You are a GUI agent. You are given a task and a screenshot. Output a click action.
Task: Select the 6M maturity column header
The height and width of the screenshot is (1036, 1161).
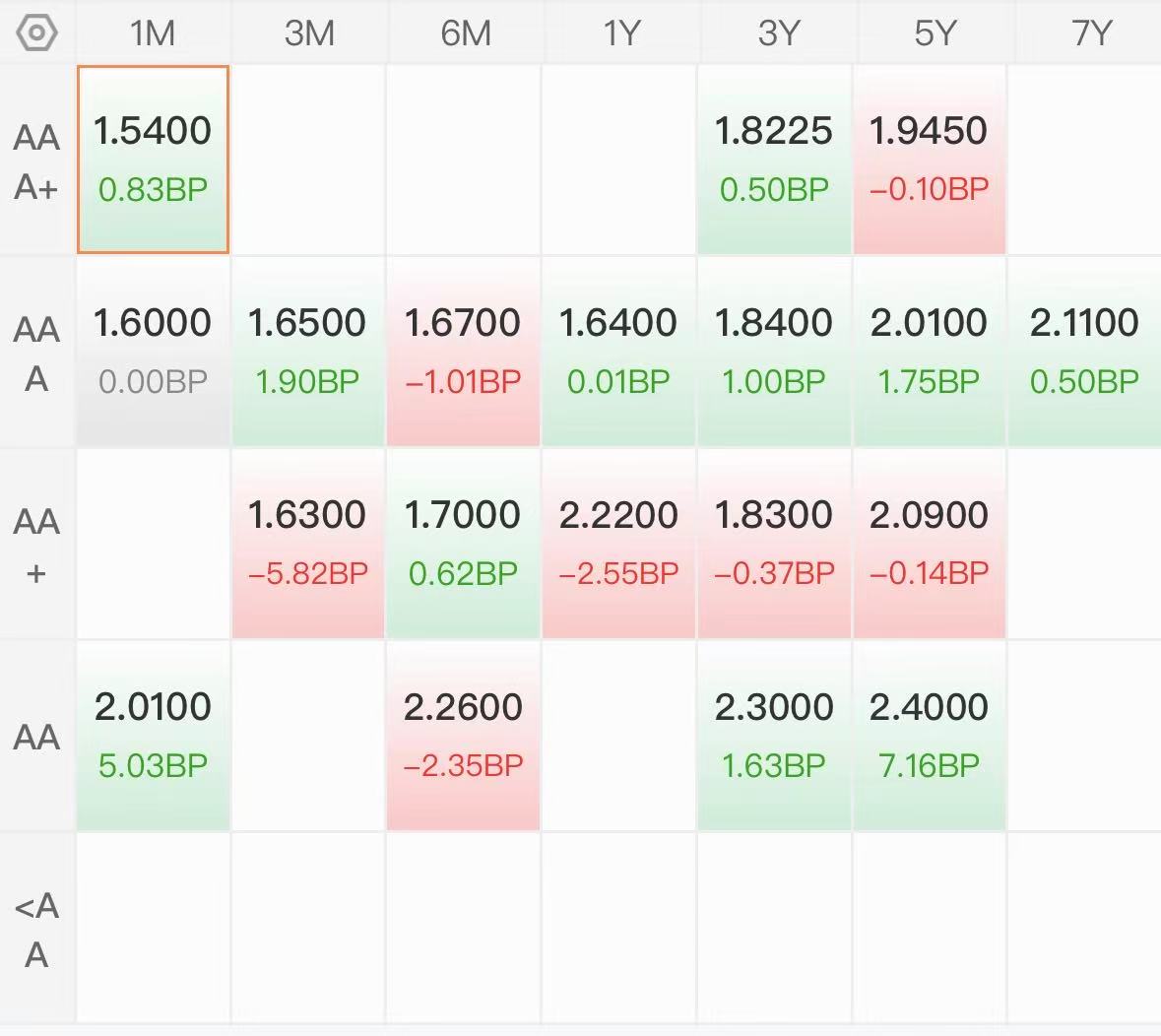point(464,32)
